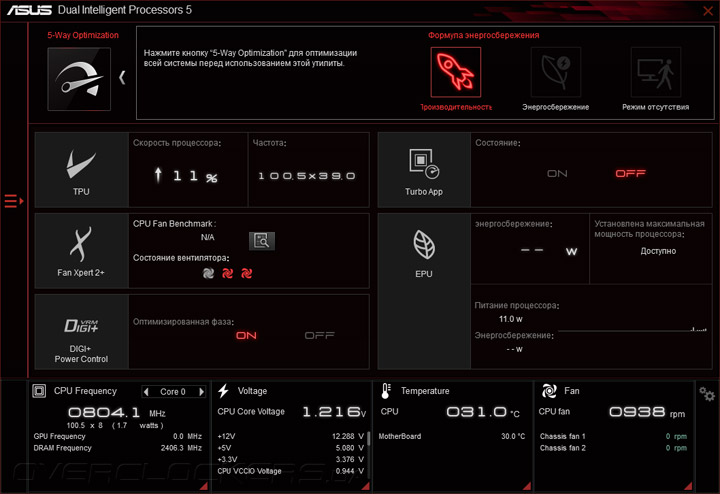Click the Доступно max CPU power value
Image resolution: width=720 pixels, height=494 pixels.
658,251
